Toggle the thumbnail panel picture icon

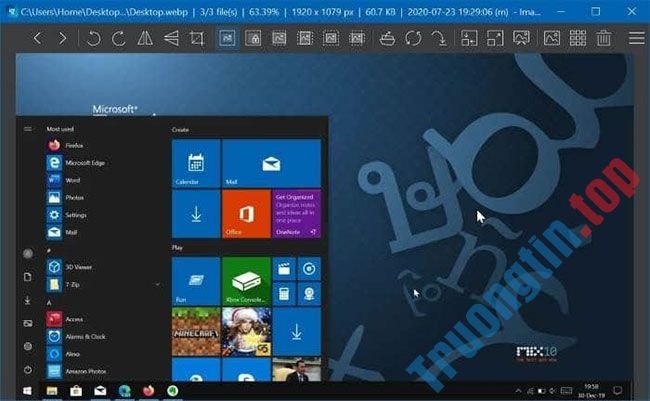coord(552,39)
